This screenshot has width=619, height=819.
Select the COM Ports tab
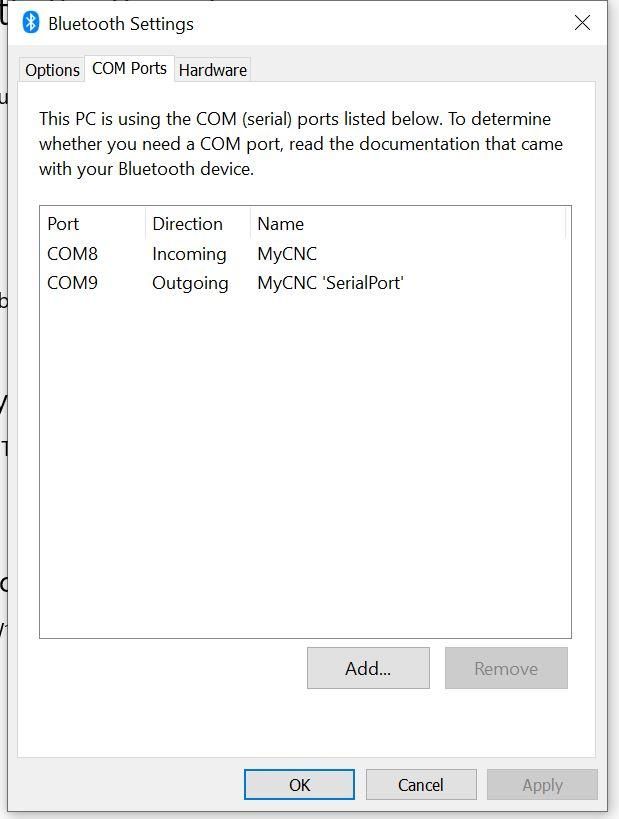pos(129,68)
